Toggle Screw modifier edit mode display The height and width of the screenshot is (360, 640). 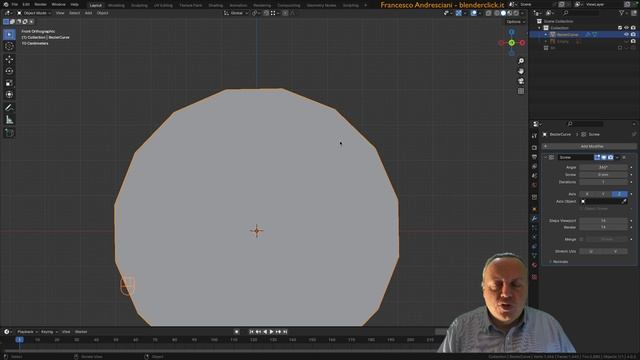(x=597, y=158)
